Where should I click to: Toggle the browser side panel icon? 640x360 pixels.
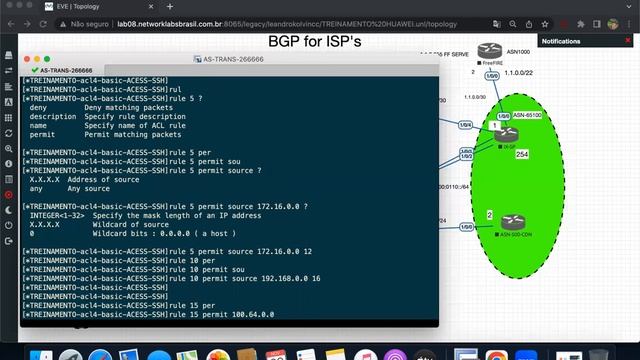[x=596, y=24]
